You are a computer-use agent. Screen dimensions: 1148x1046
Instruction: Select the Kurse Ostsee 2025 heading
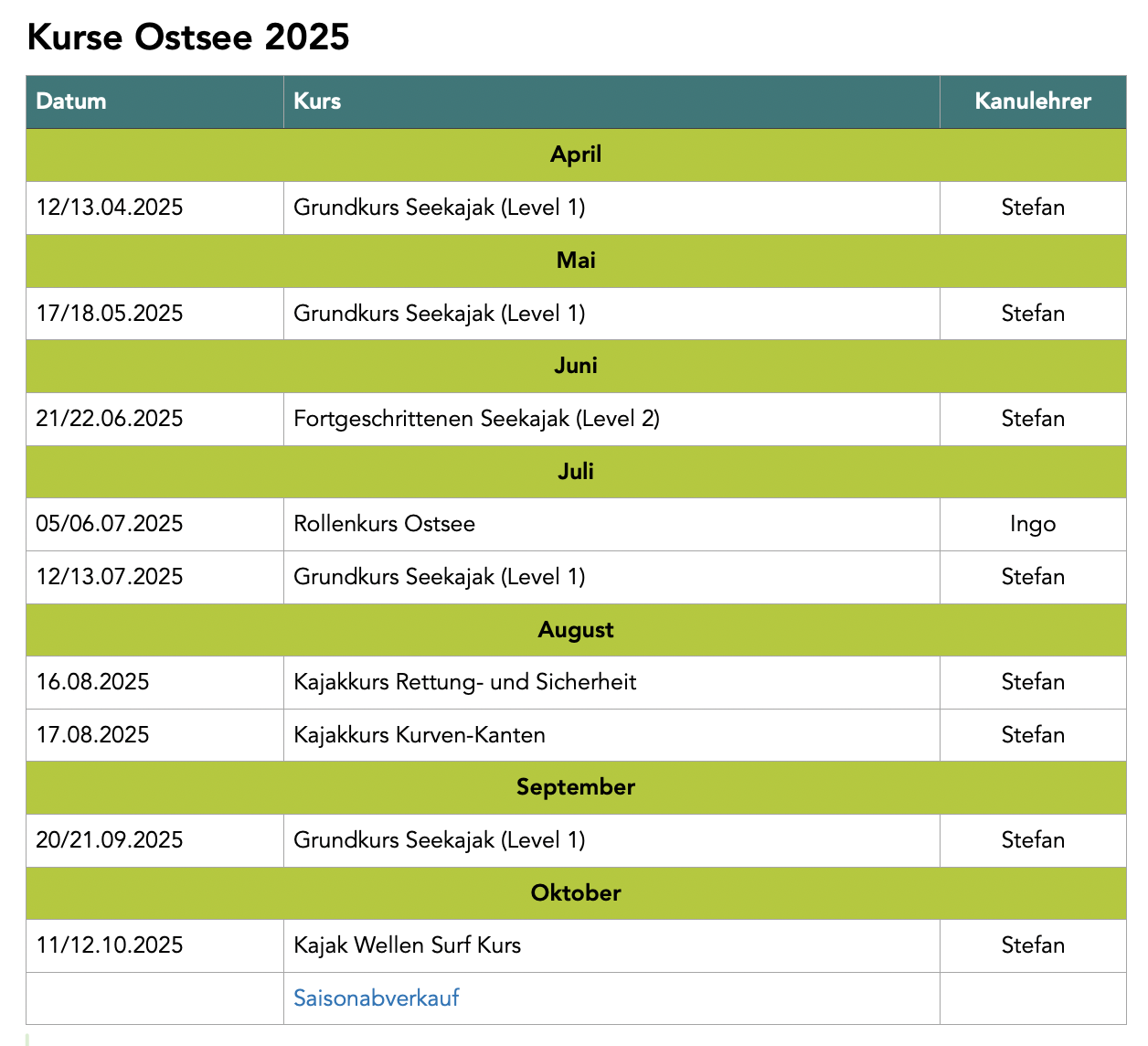click(188, 37)
